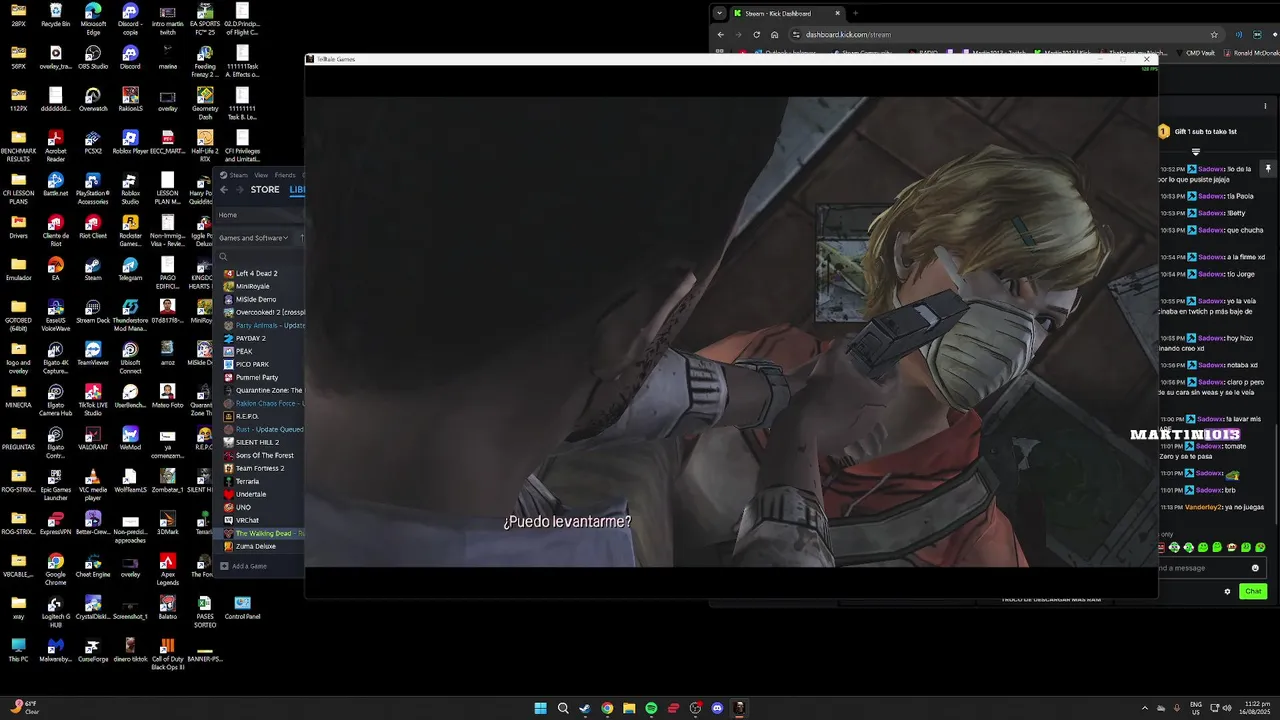Viewport: 1280px width, 720px height.
Task: Open the Telegram desktop shortcut
Action: [x=130, y=269]
